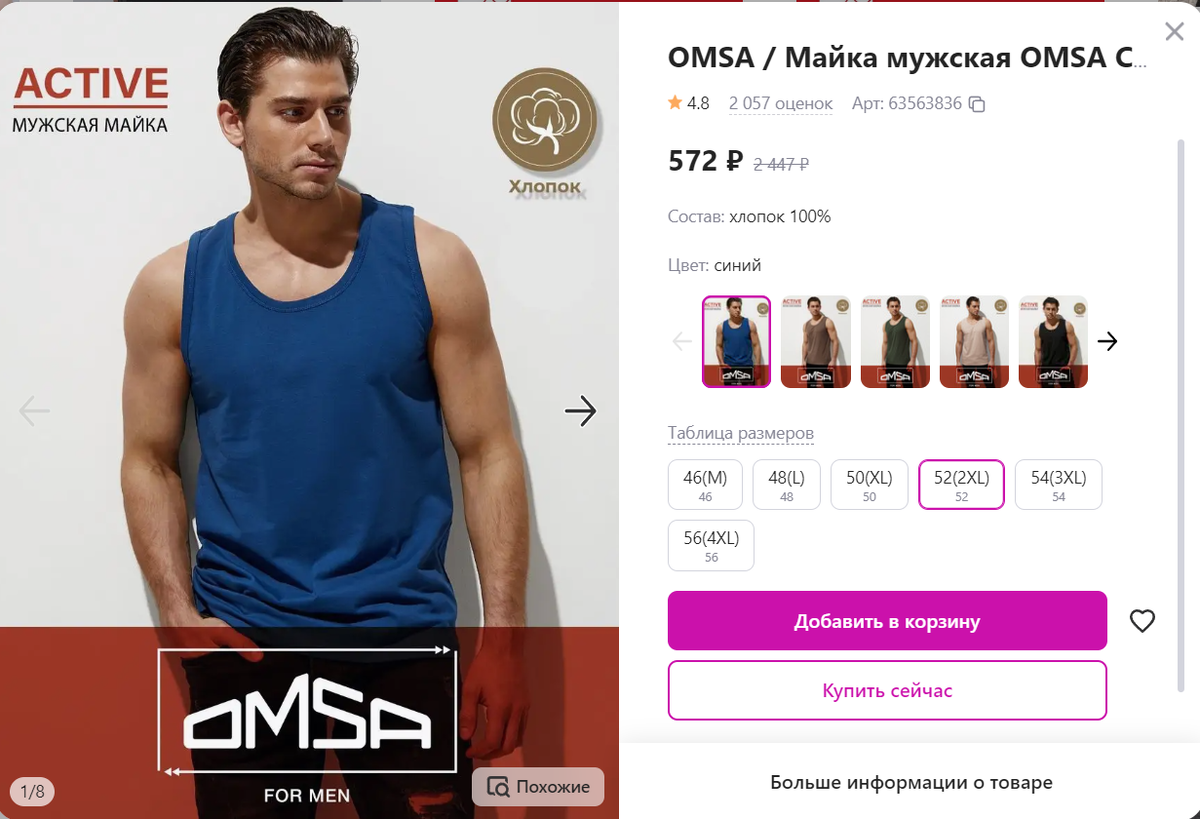Choose size 56(4XL)
The width and height of the screenshot is (1200, 819).
click(x=711, y=546)
